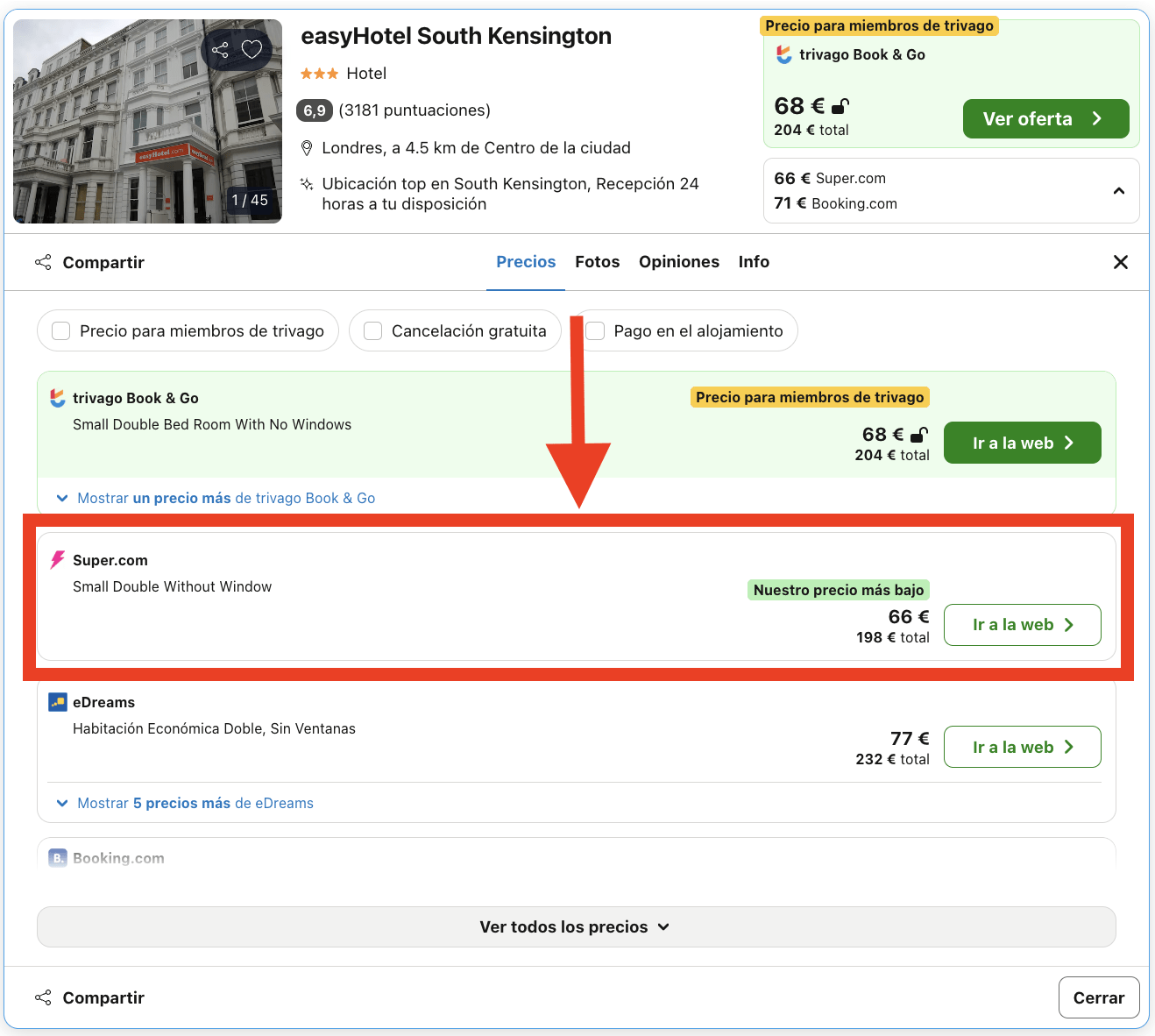Click the share icon on hotel photo
Image resolution: width=1155 pixels, height=1036 pixels.
[220, 50]
